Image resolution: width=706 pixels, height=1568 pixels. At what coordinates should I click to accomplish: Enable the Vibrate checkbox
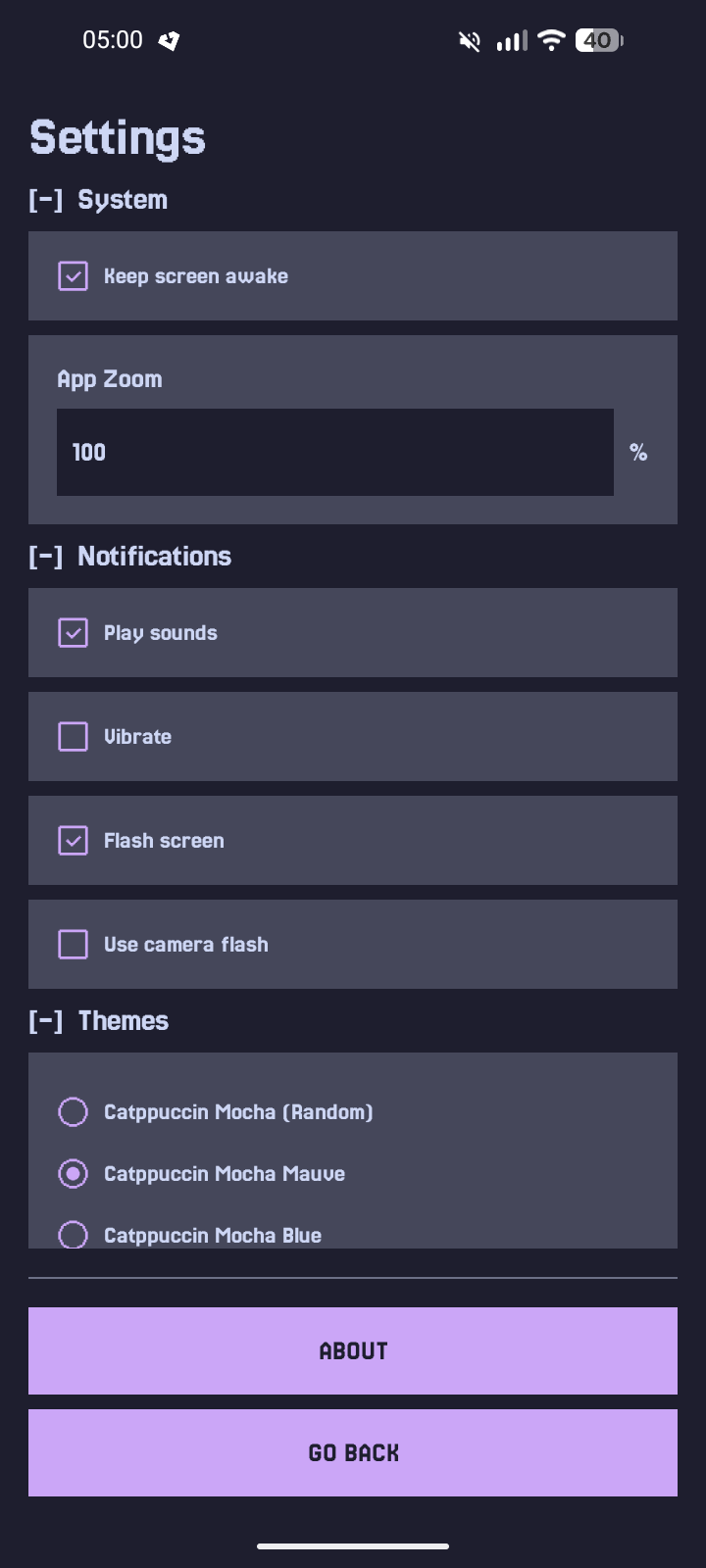[74, 737]
